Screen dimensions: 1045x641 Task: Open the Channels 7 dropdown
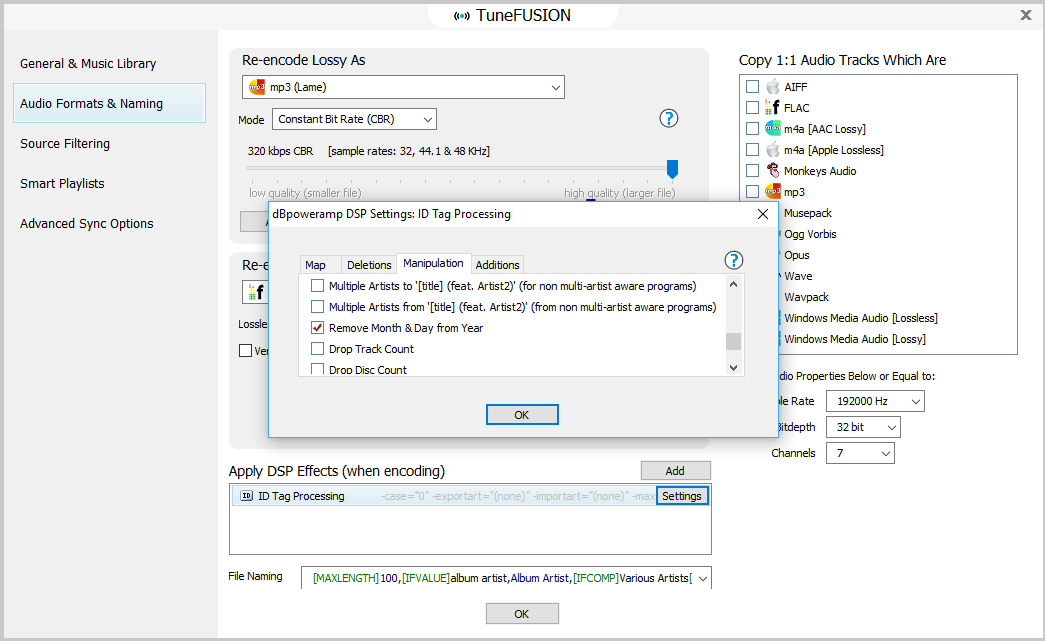(x=860, y=453)
